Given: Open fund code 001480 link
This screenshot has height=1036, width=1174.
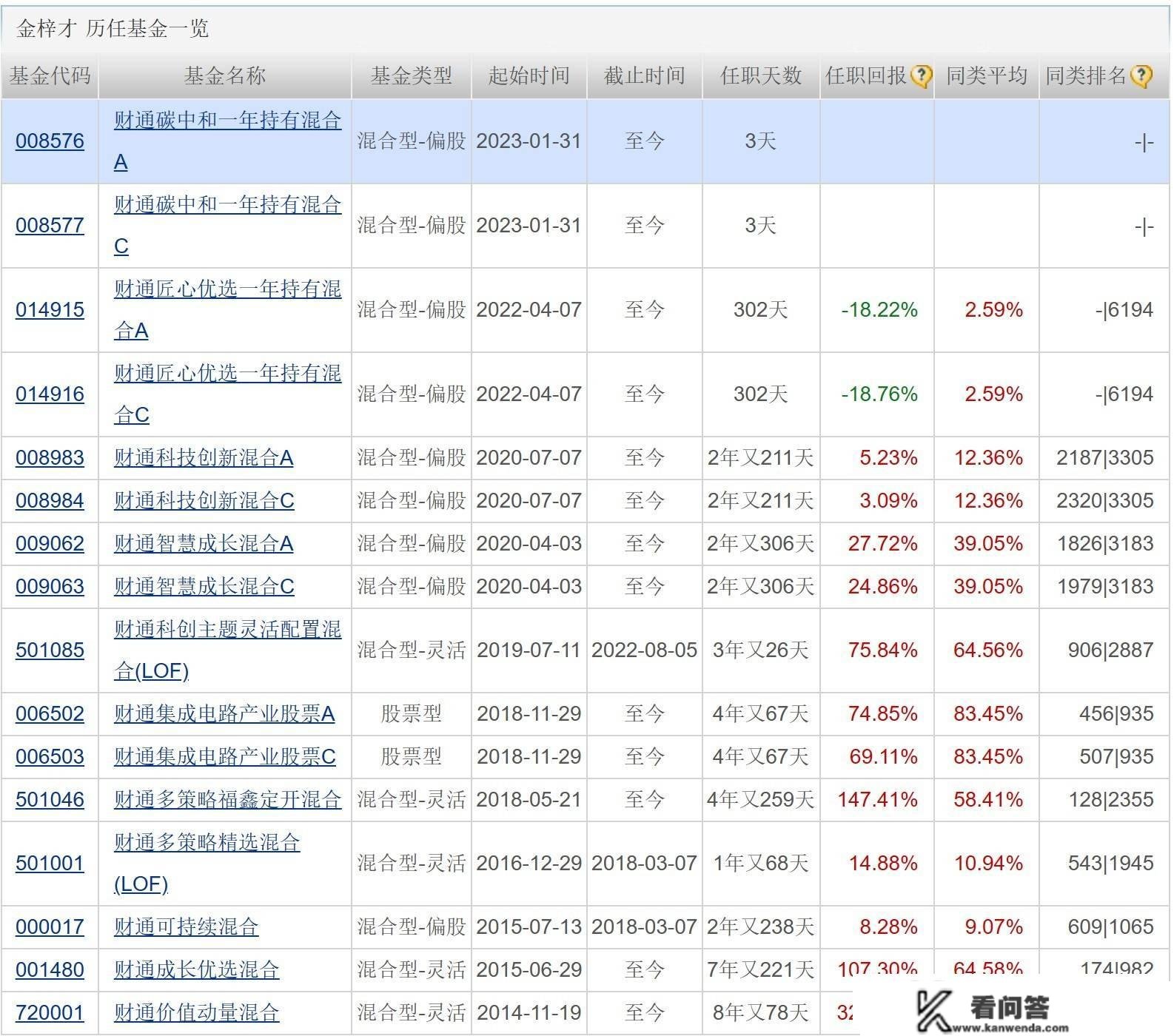Looking at the screenshot, I should pos(50,969).
